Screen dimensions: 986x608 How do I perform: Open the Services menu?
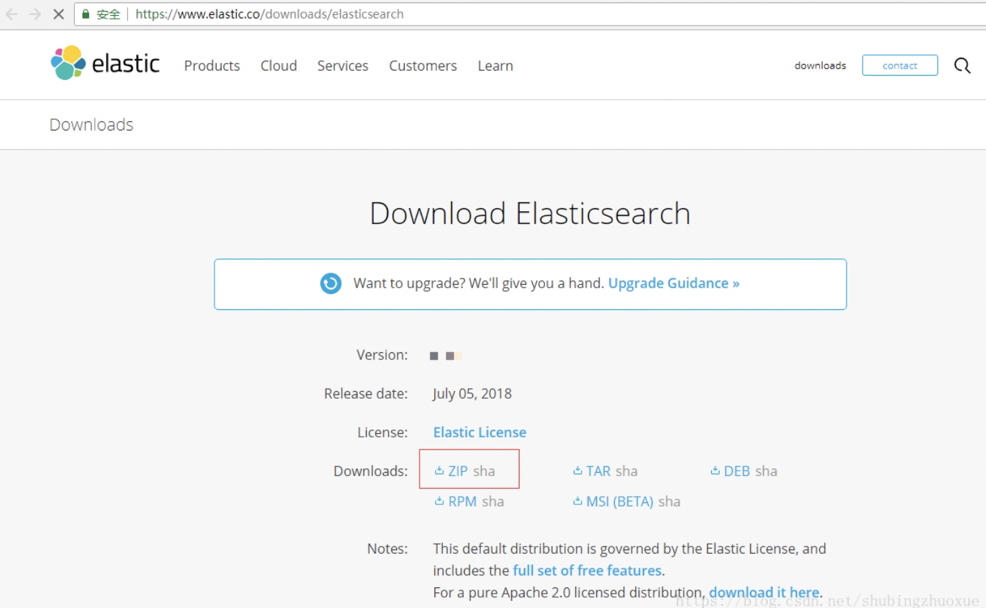343,65
